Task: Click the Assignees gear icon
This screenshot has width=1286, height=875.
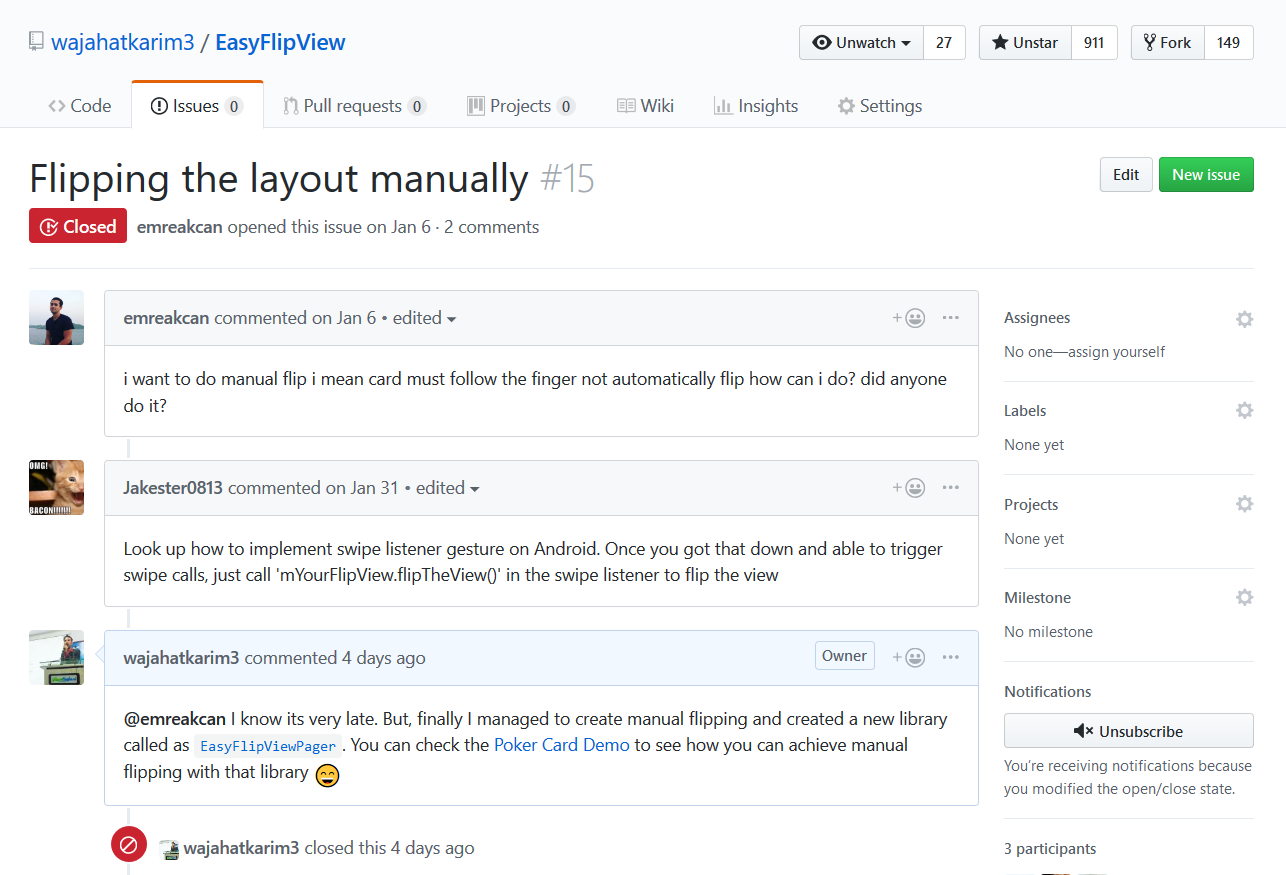Action: 1244,319
